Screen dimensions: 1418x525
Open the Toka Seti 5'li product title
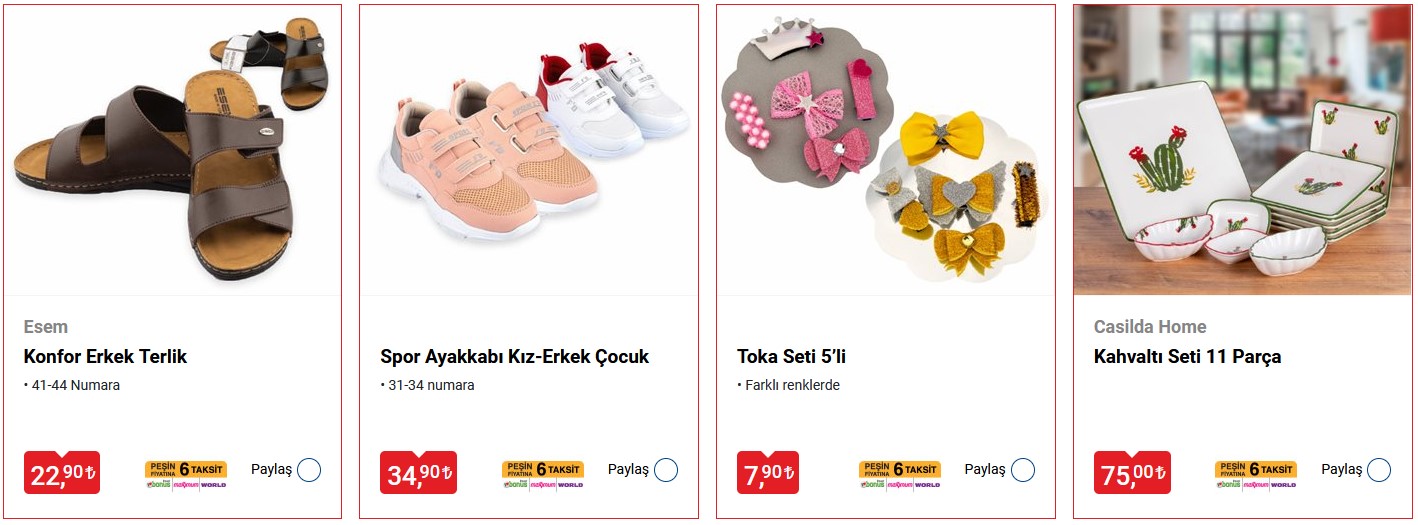point(792,357)
